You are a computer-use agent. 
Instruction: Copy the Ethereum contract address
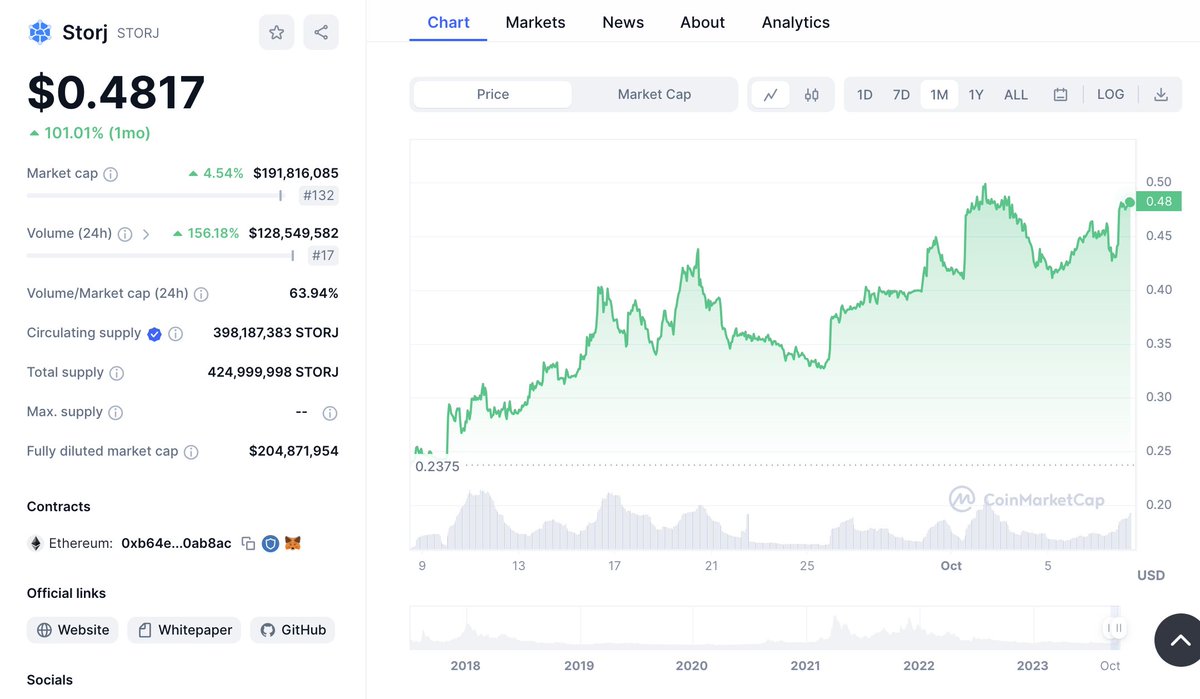coord(248,544)
